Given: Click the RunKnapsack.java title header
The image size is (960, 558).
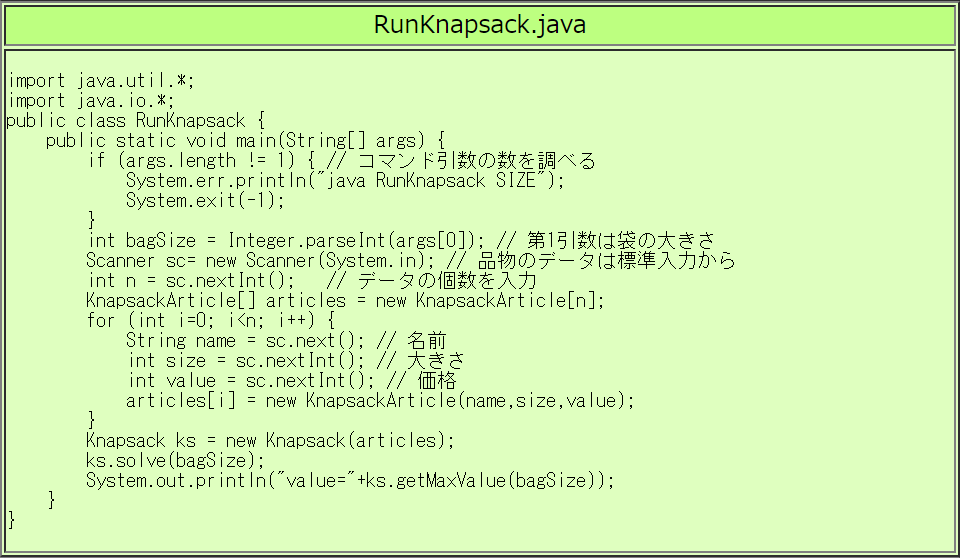Looking at the screenshot, I should point(479,25).
